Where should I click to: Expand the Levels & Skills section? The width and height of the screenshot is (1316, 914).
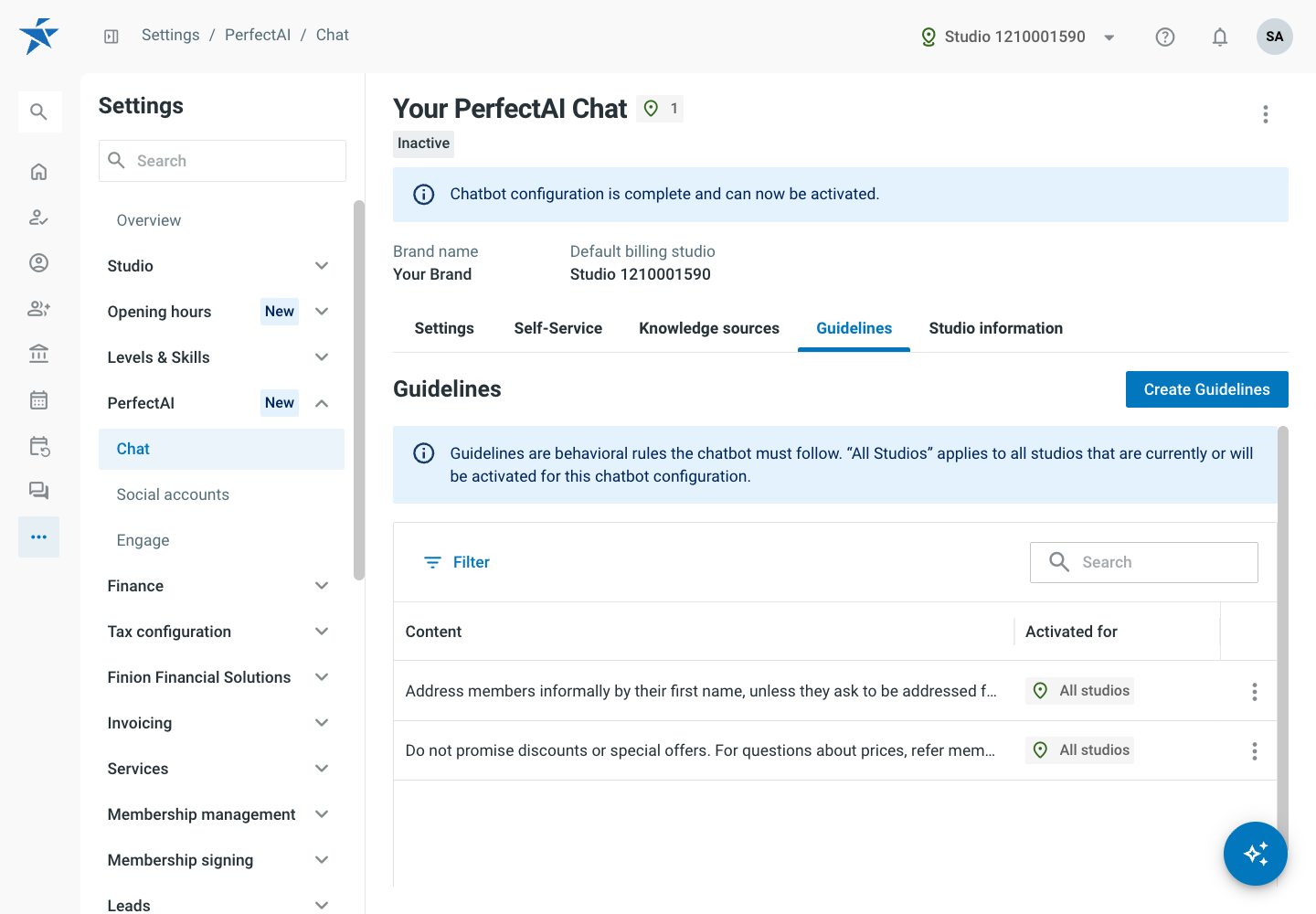217,357
